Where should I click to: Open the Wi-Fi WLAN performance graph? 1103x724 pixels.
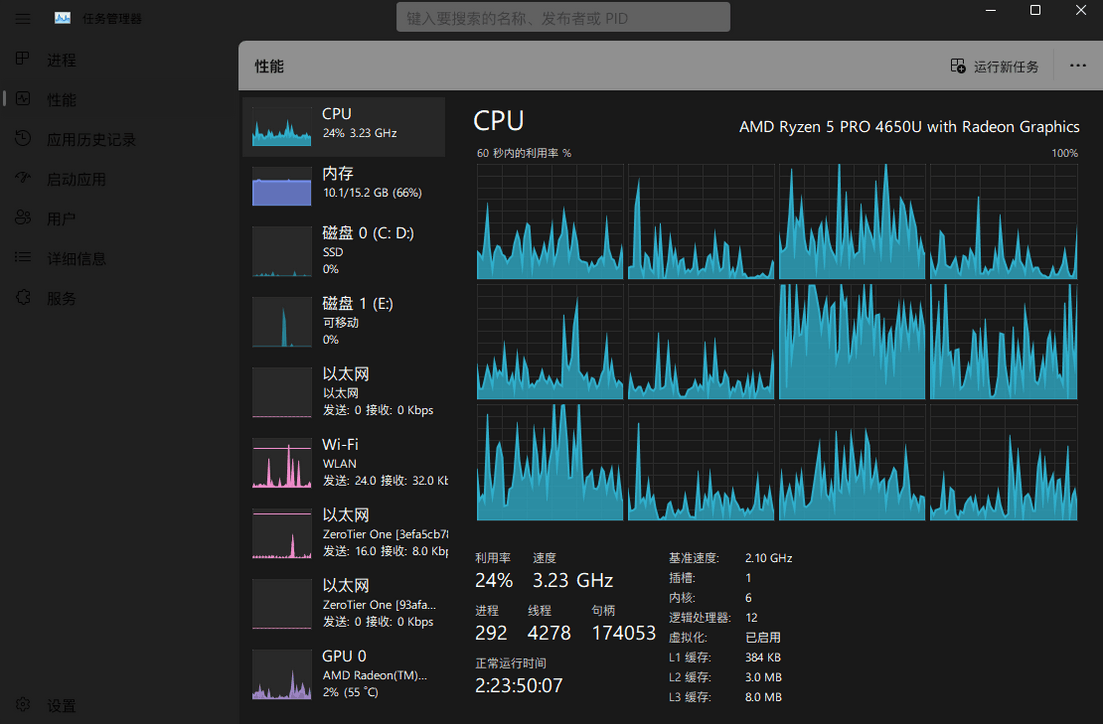[x=344, y=462]
